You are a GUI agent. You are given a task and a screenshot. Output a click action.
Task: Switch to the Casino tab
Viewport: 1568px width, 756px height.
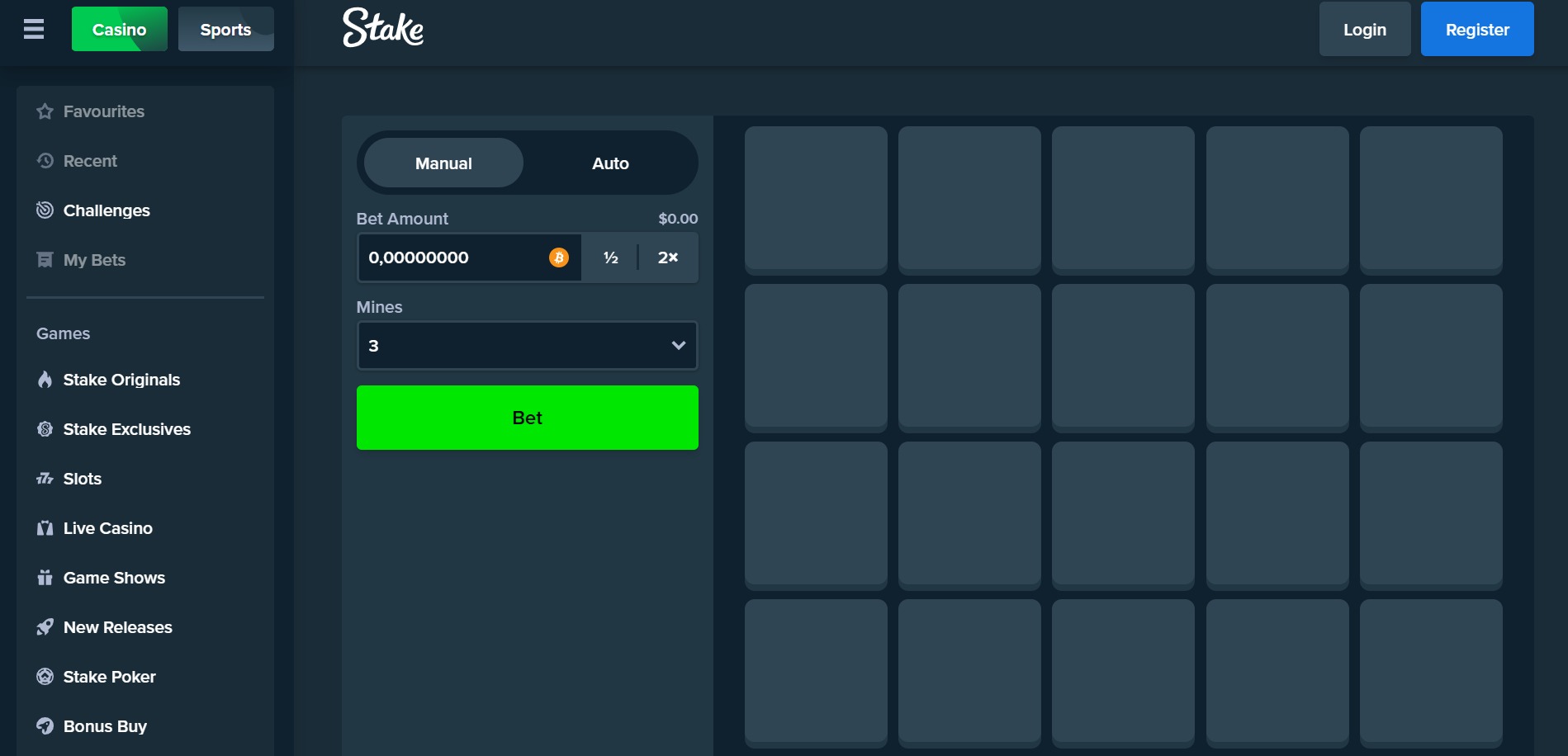(x=119, y=30)
